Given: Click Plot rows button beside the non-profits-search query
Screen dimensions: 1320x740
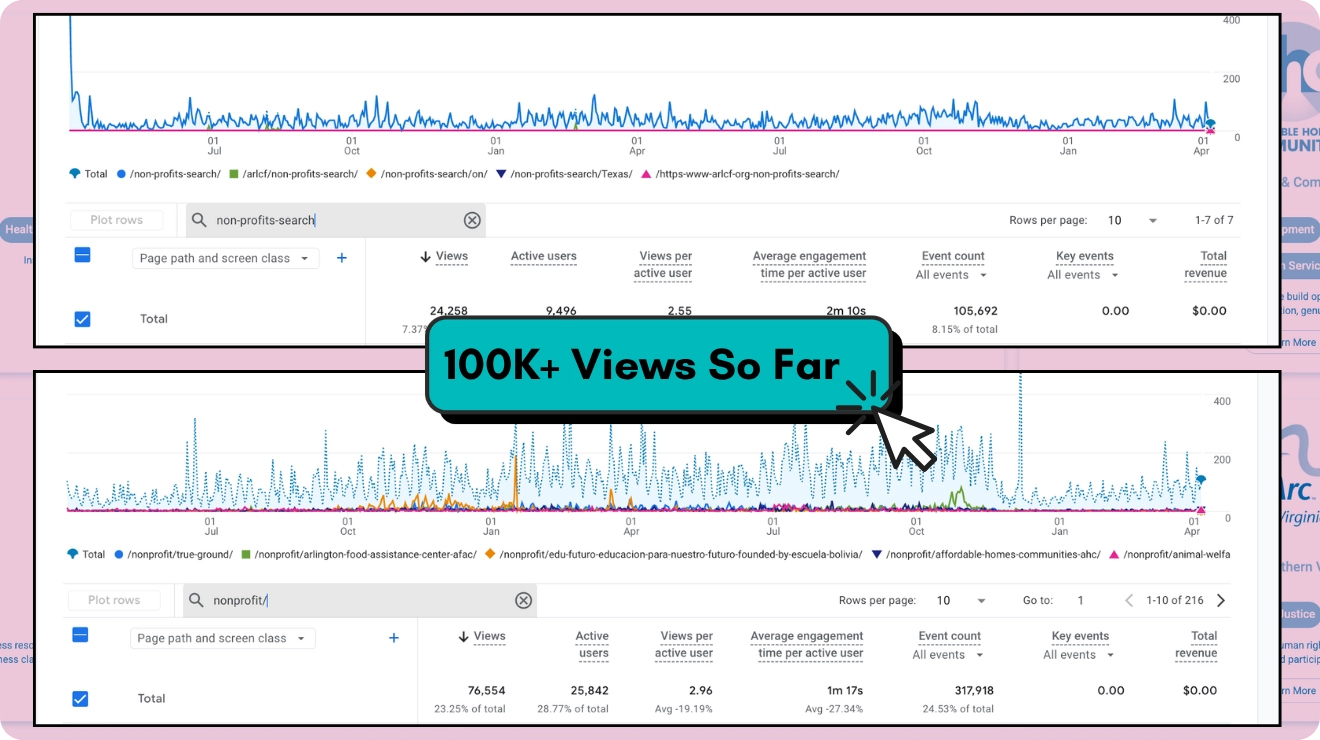Looking at the screenshot, I should (116, 220).
